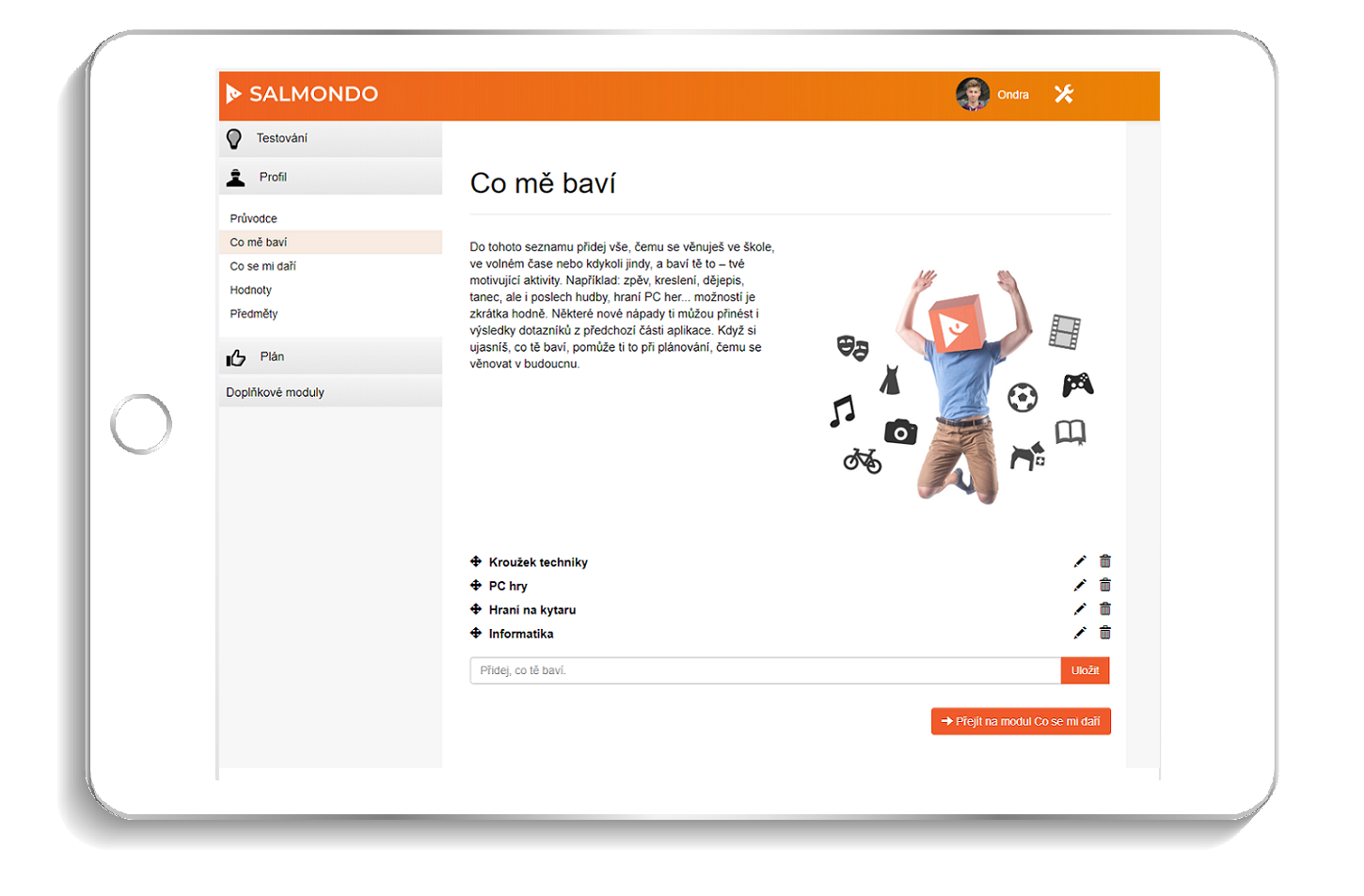The height and width of the screenshot is (896, 1364).
Task: Open Doplňkové moduly in sidebar
Action: (x=330, y=392)
